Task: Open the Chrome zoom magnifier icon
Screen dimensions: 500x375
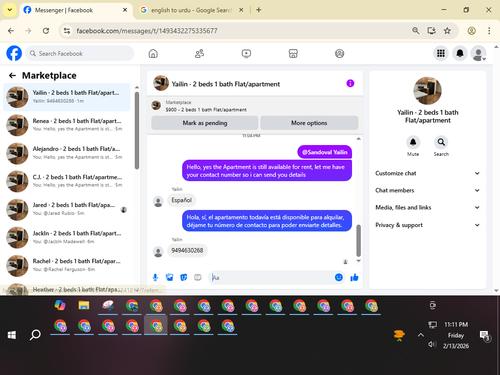Action: [x=416, y=31]
